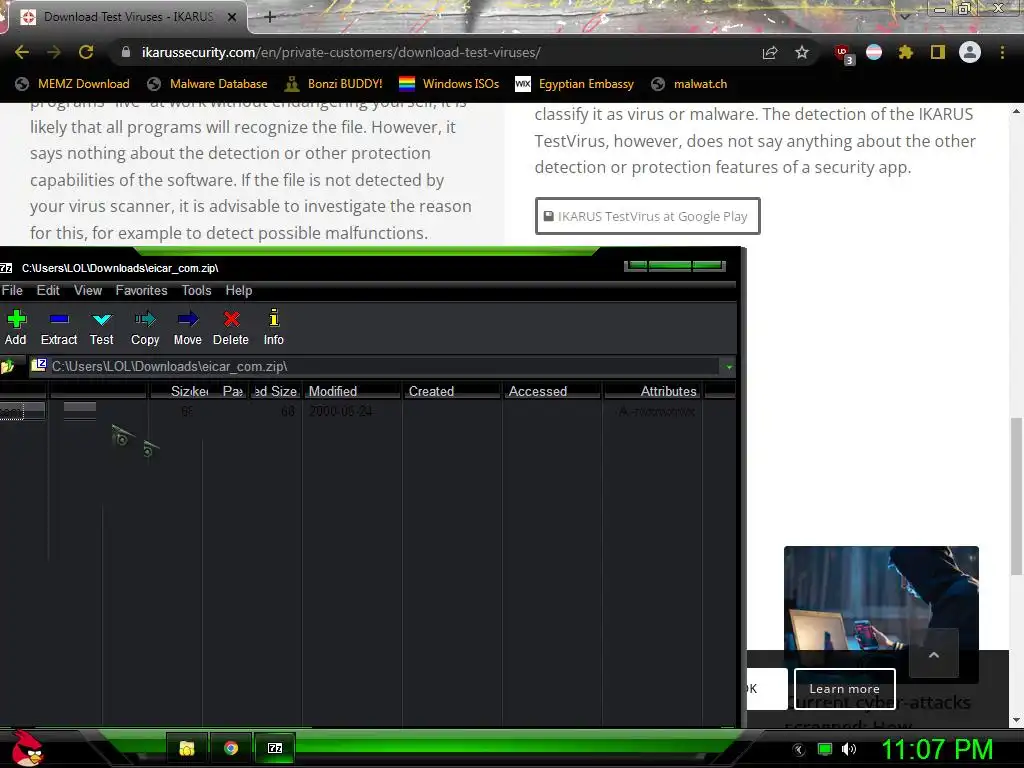Screen dimensions: 1024x768
Task: Switch to Chrome on the taskbar
Action: point(231,748)
